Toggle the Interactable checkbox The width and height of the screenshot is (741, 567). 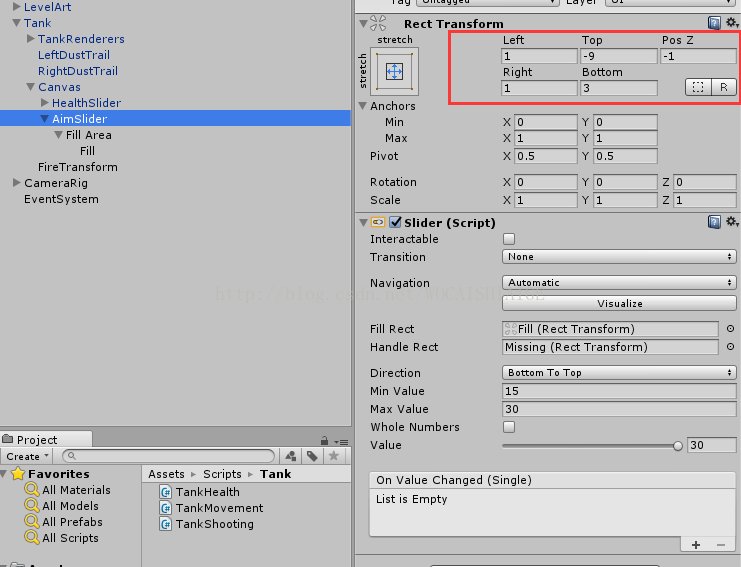[509, 239]
